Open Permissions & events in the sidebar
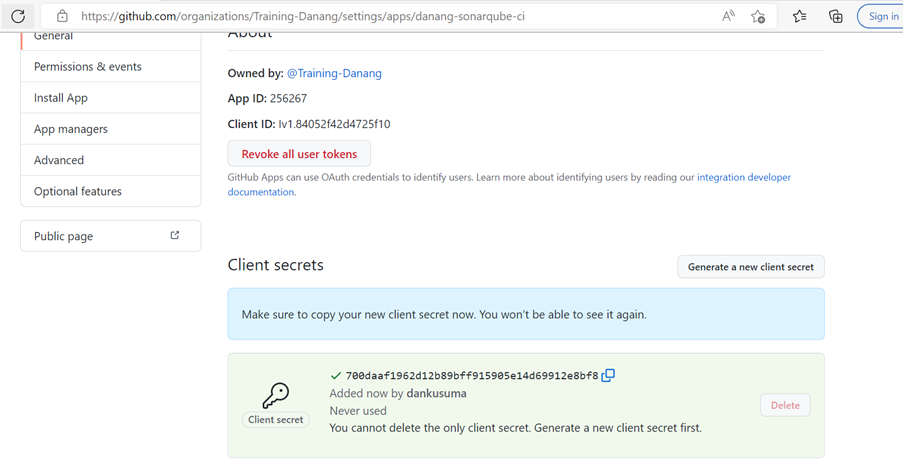903x475 pixels. 111,66
